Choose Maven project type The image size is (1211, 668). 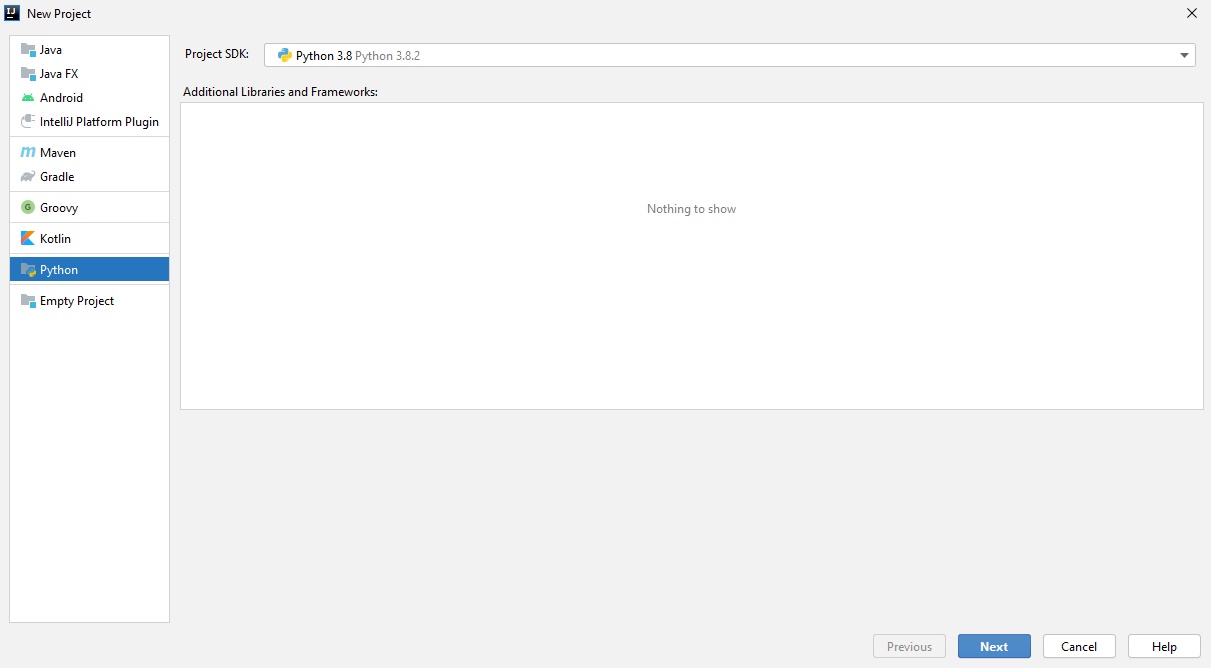pyautogui.click(x=89, y=152)
